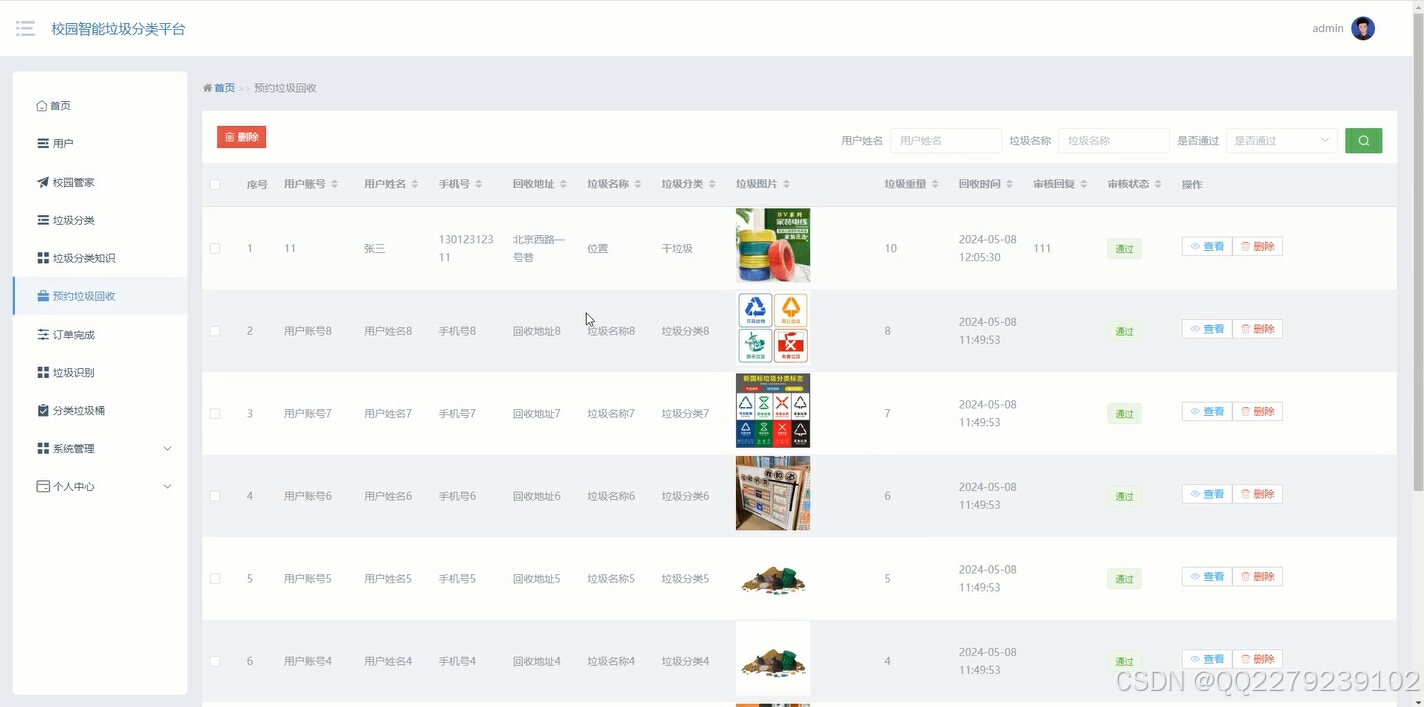Click the green search magnifier icon
This screenshot has width=1424, height=707.
pyautogui.click(x=1362, y=140)
